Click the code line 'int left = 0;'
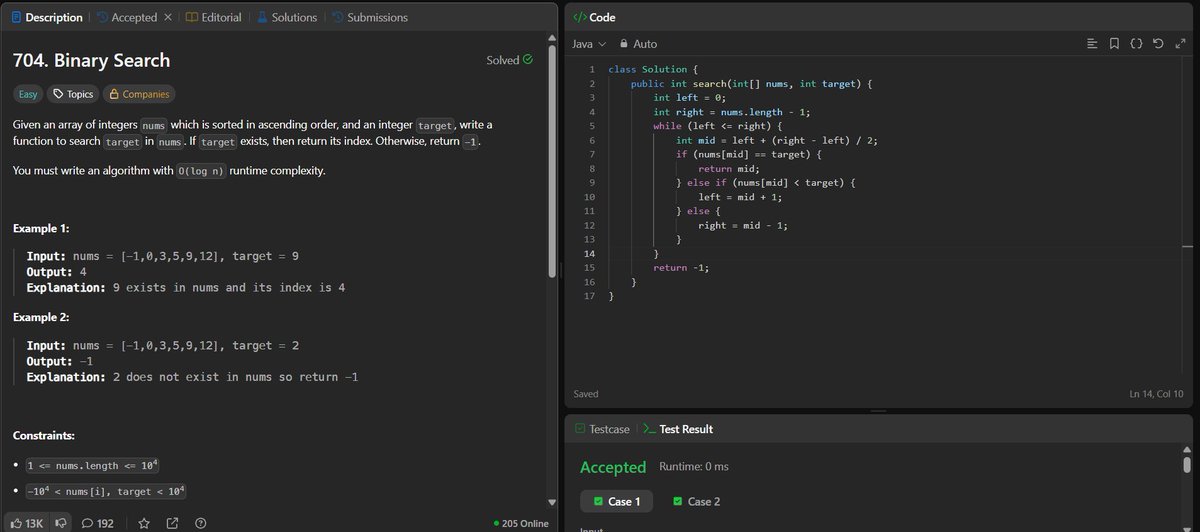The image size is (1200, 532). pyautogui.click(x=688, y=98)
